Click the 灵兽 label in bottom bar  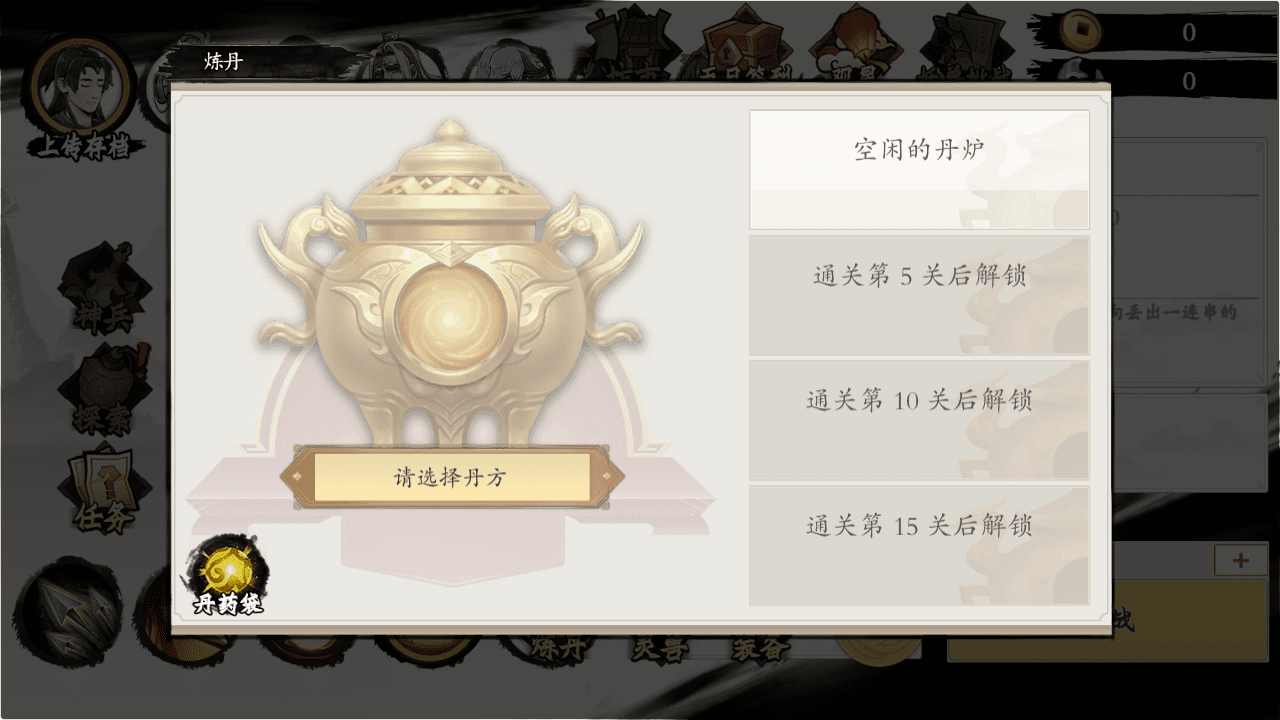[660, 647]
